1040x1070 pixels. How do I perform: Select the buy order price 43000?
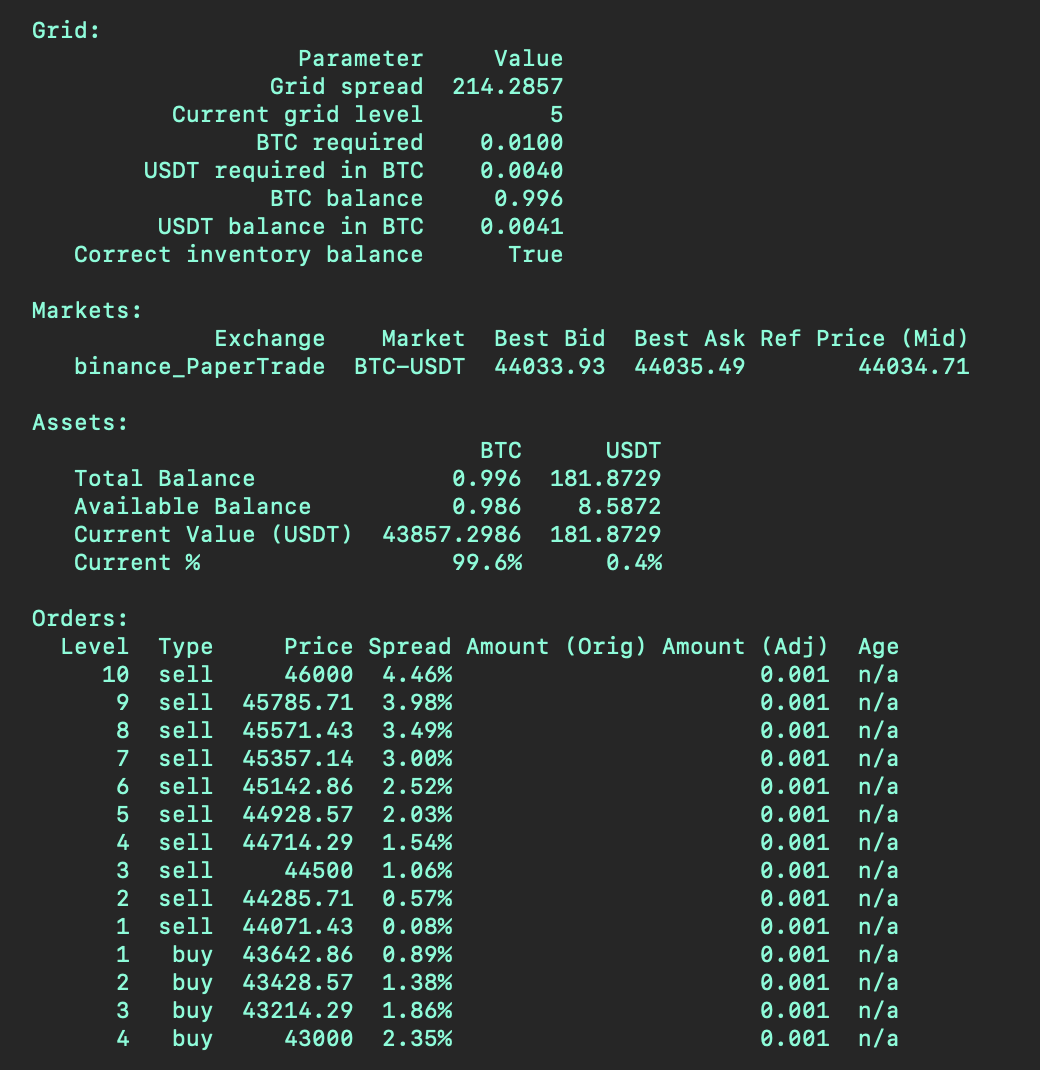[318, 1039]
